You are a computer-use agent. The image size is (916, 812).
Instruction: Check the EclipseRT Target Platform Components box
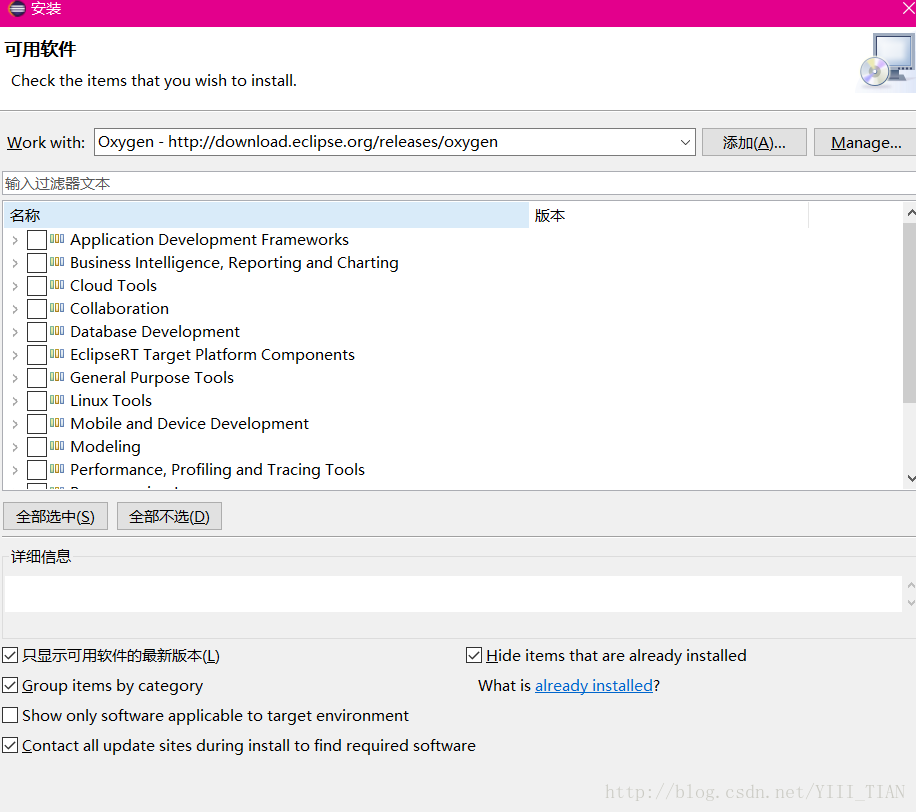[37, 355]
